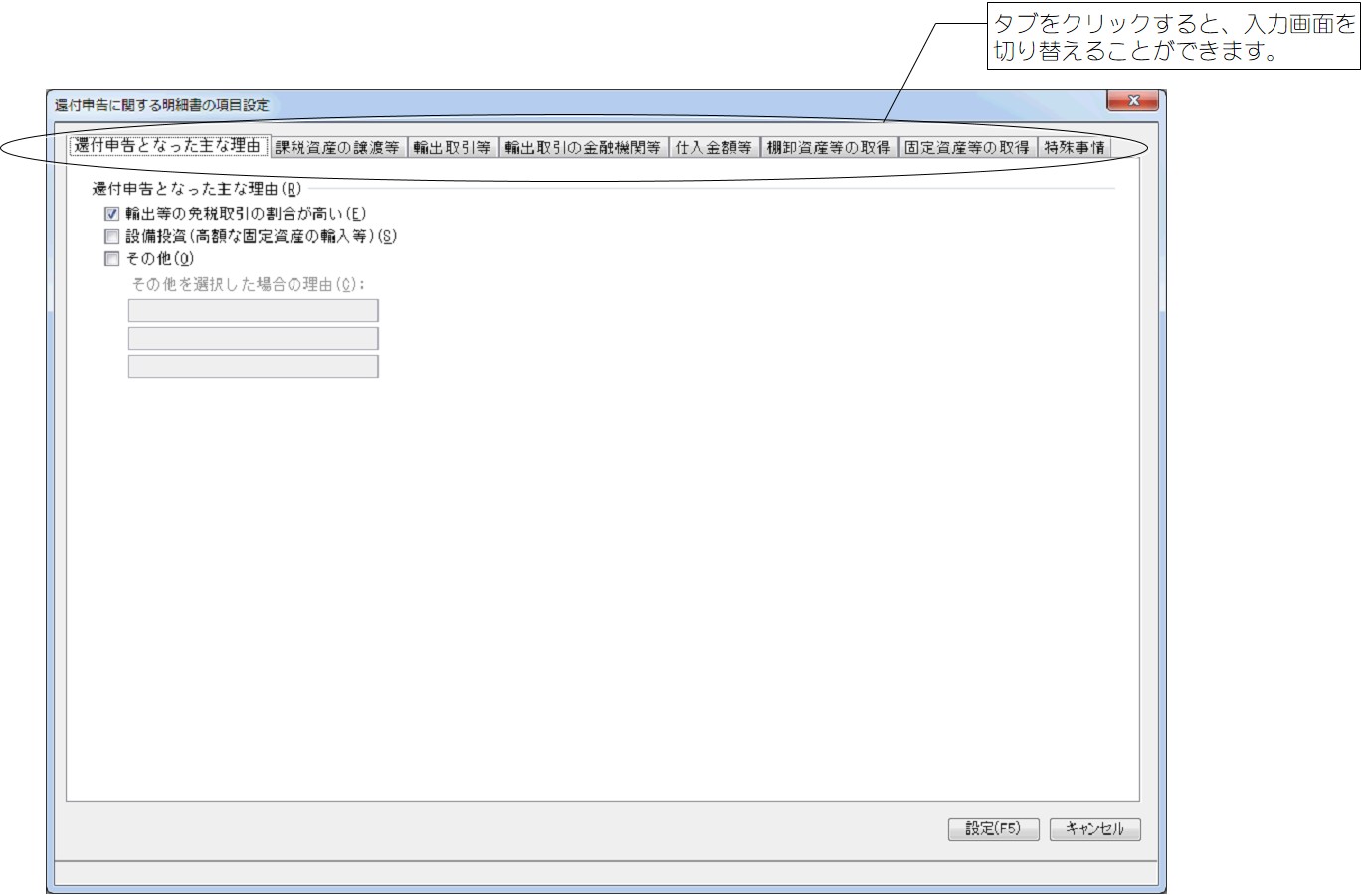This screenshot has height=895, width=1372.
Task: Switch to the 固定資産等の取得 tab
Action: point(966,147)
